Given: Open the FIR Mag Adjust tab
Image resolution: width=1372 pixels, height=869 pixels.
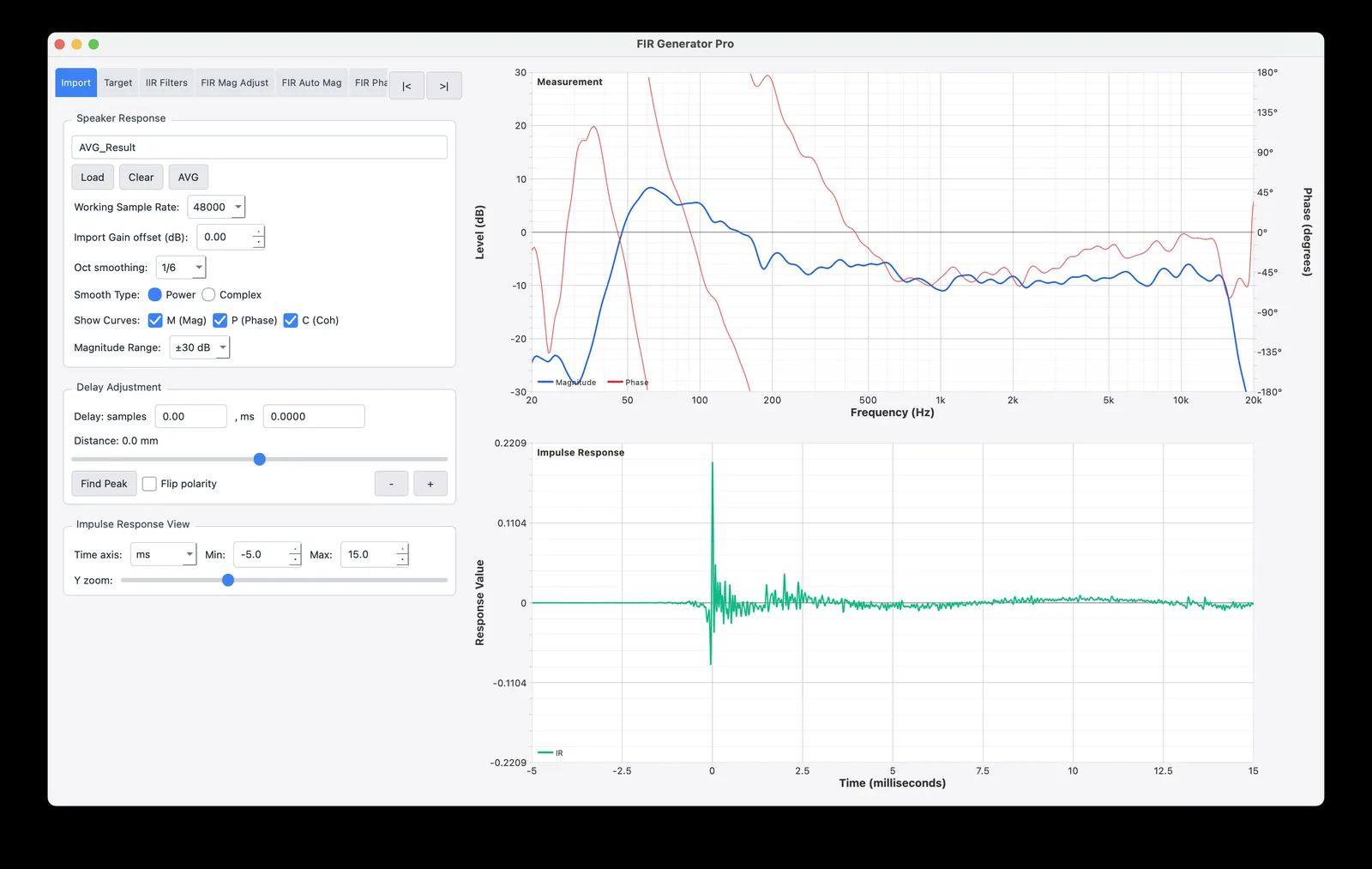Looking at the screenshot, I should click(234, 82).
